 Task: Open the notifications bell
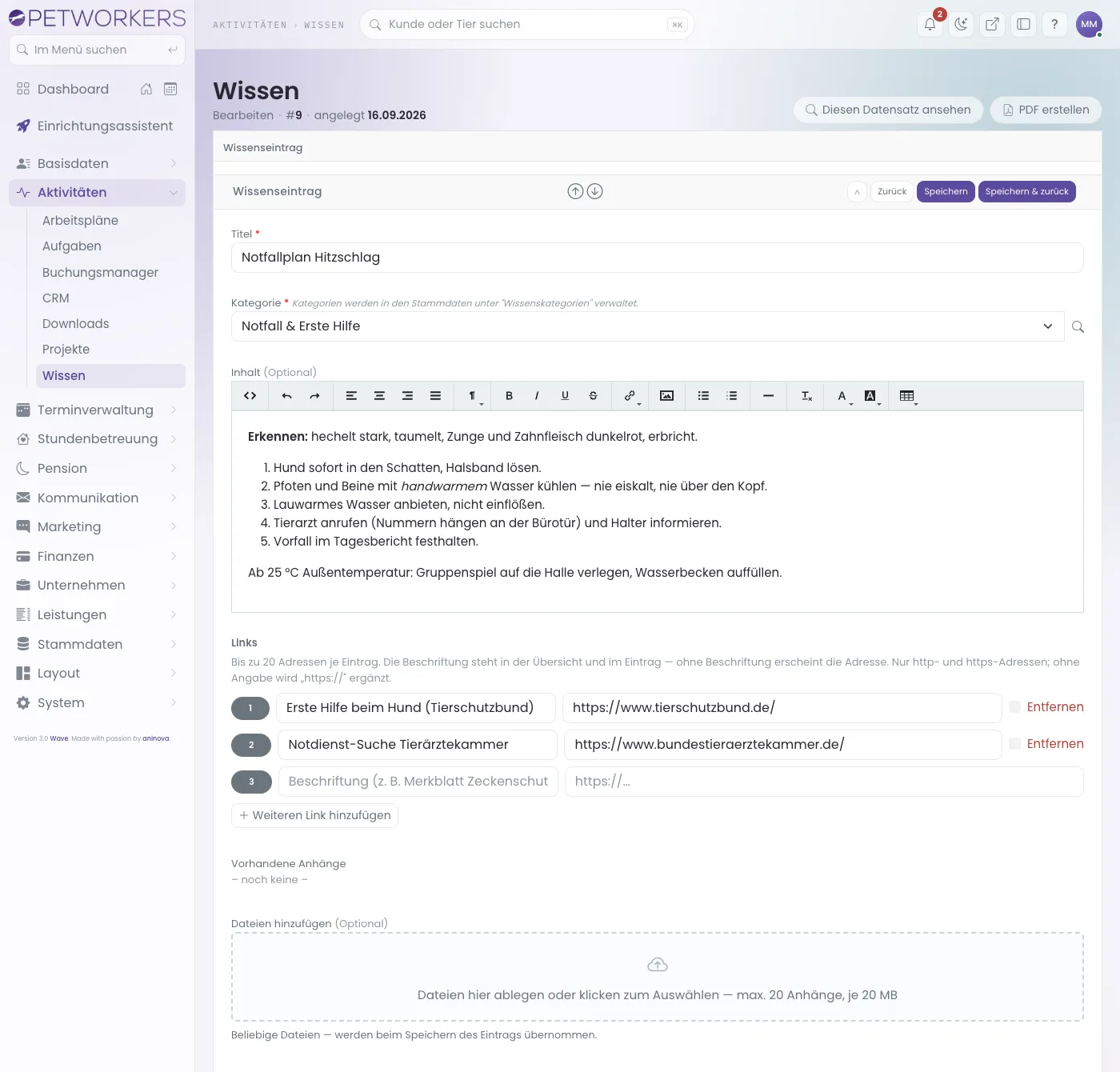click(x=930, y=24)
